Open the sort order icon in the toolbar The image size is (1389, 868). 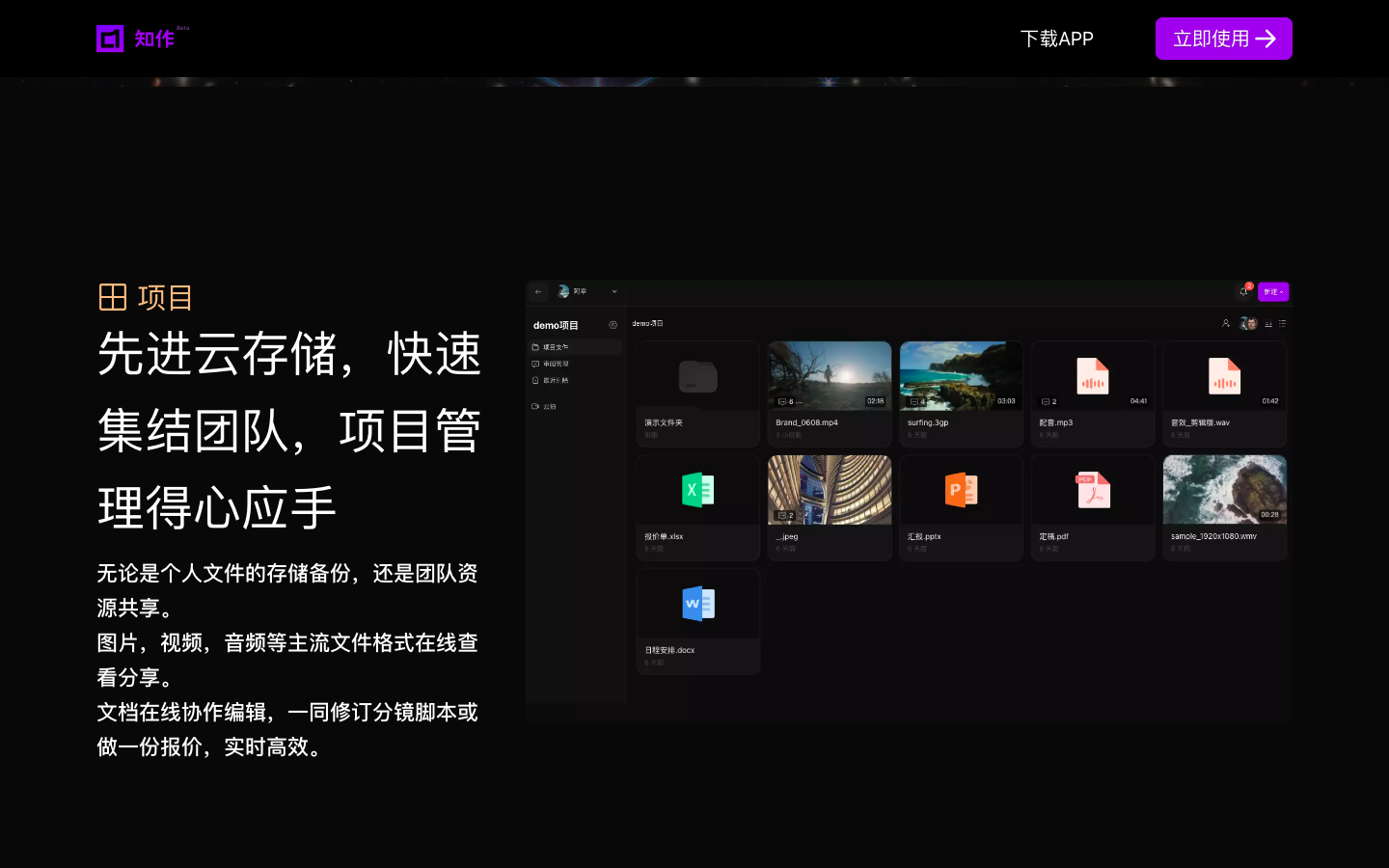click(1268, 324)
